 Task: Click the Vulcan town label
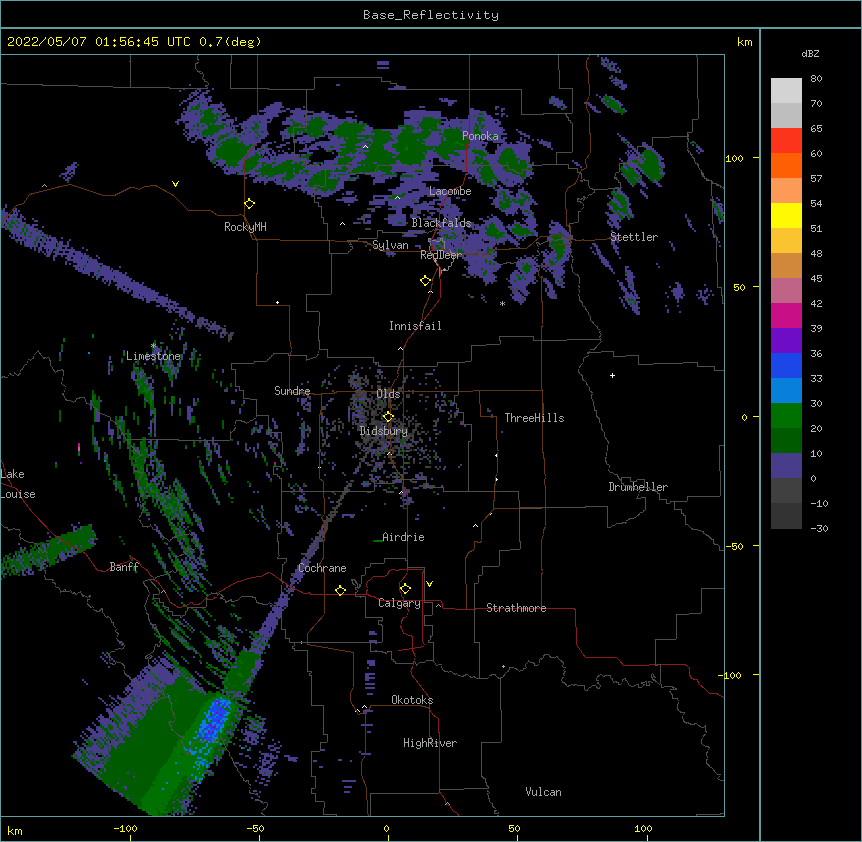[543, 792]
